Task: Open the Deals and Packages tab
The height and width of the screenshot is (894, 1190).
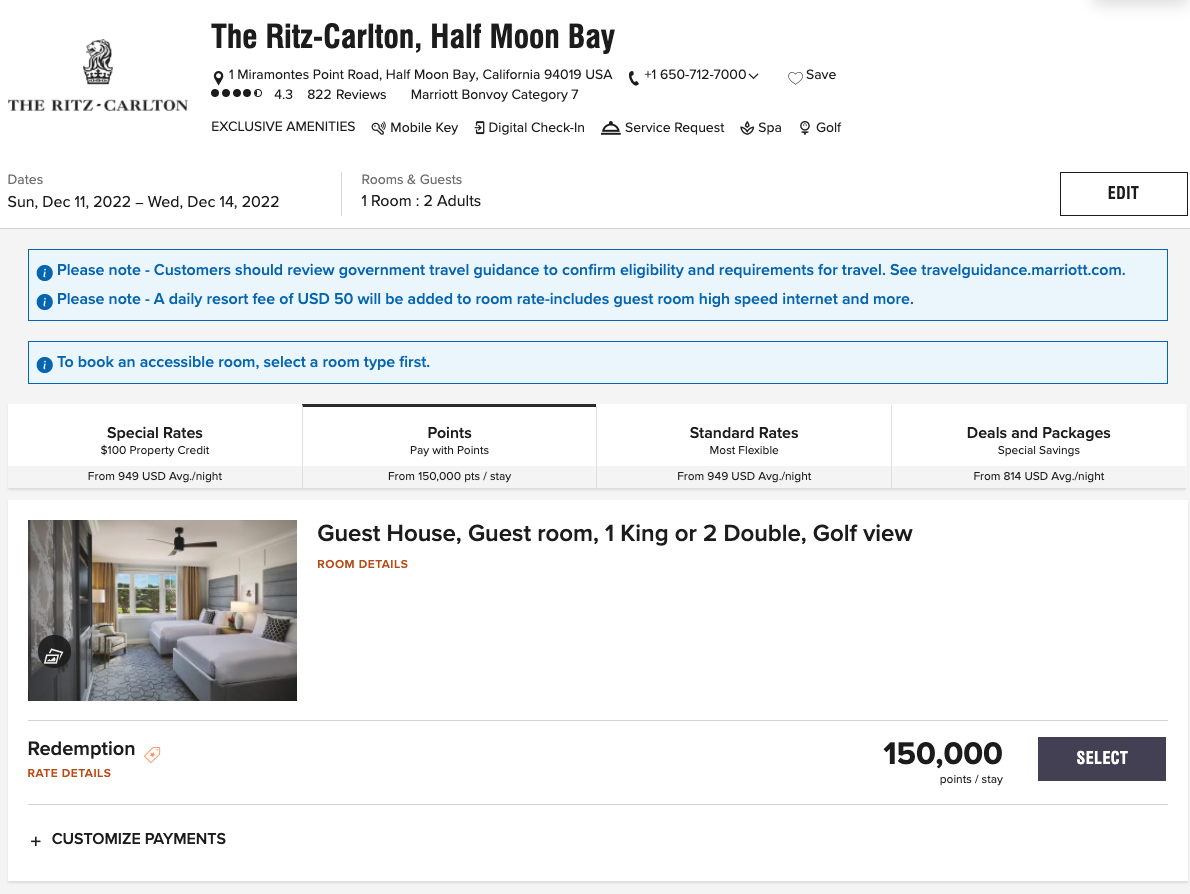Action: pyautogui.click(x=1038, y=440)
